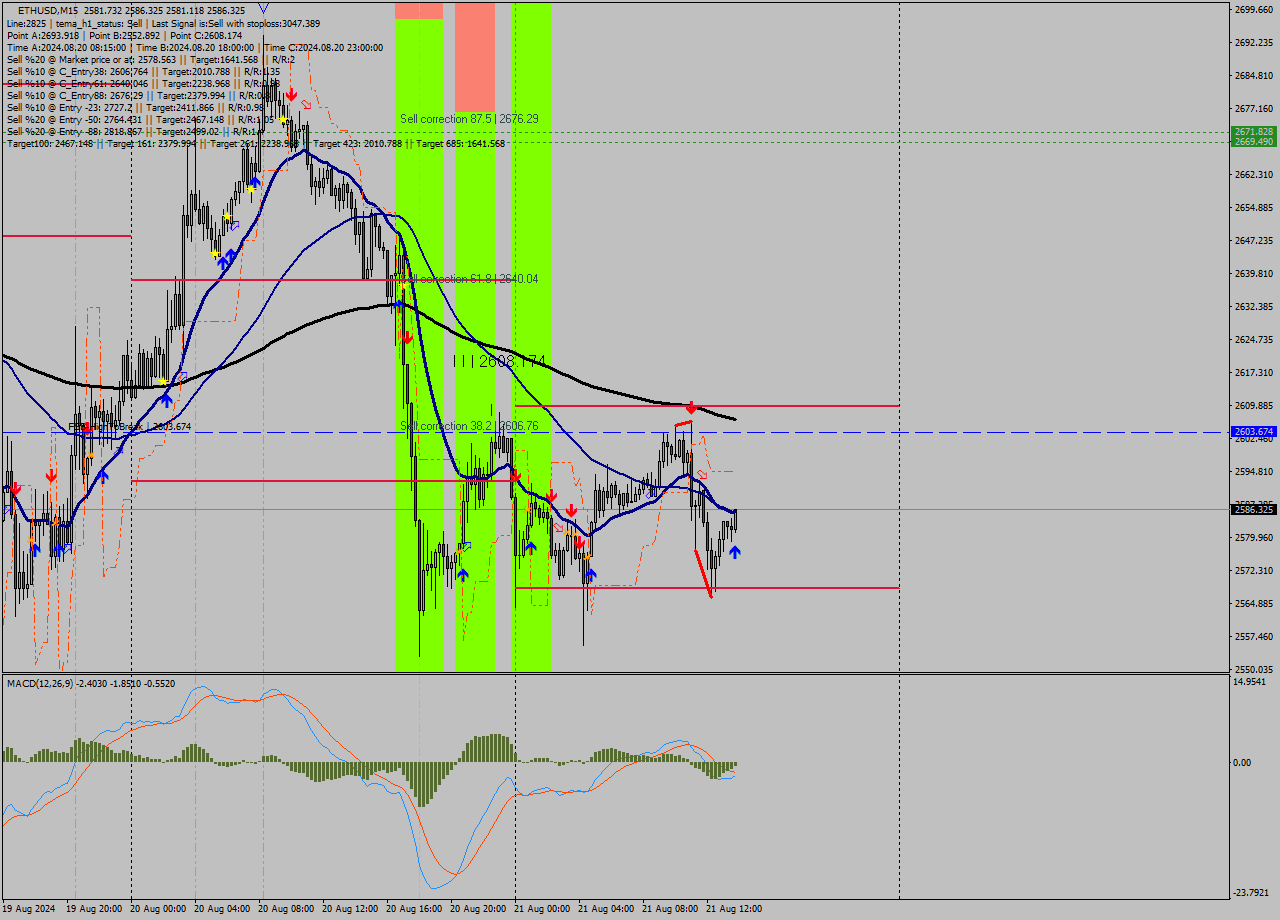Screen dimensions: 1280x920
Task: Click the 2594.810 price axis label
Action: pos(1253,471)
